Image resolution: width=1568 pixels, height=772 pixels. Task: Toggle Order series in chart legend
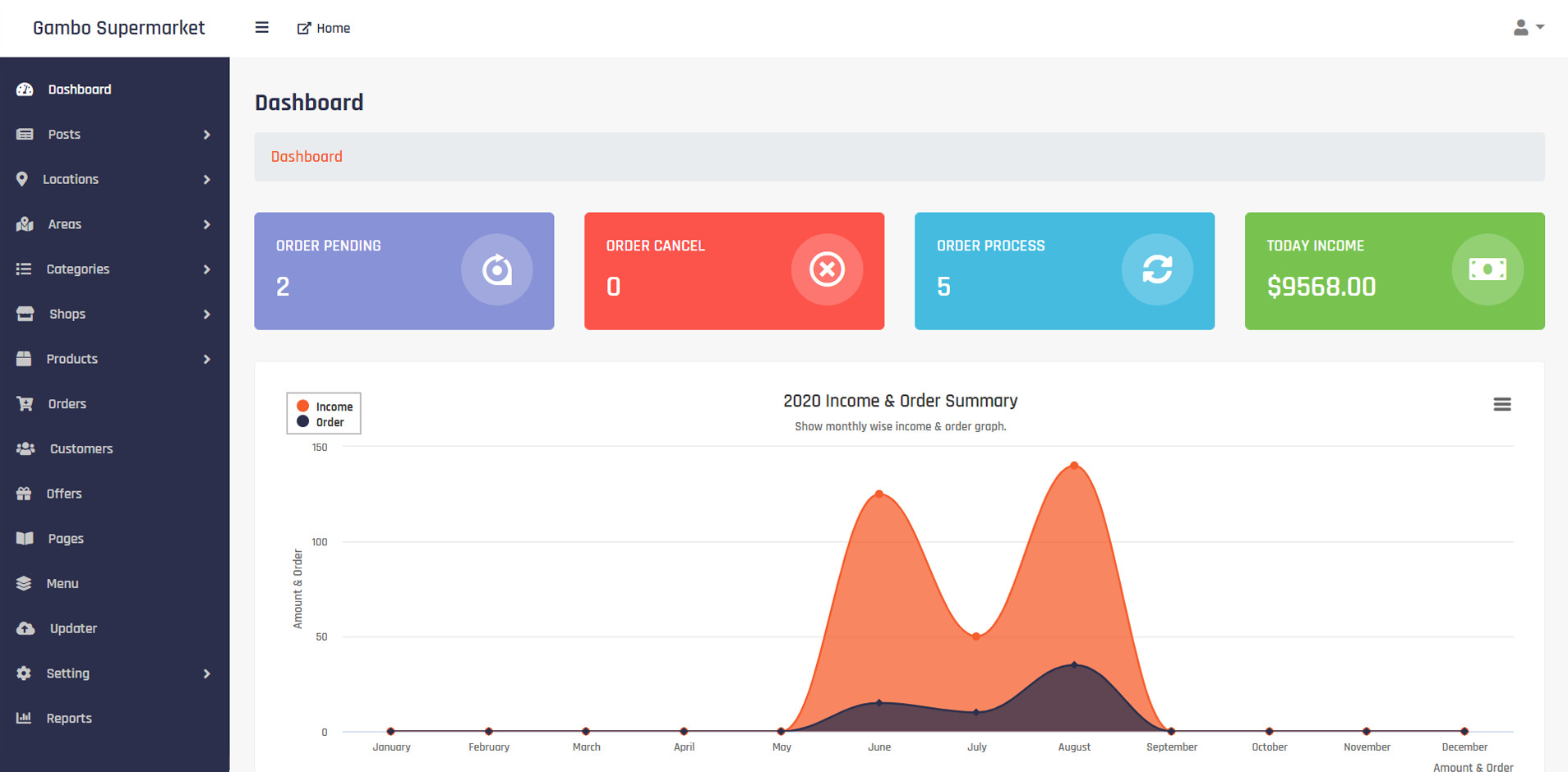321,422
